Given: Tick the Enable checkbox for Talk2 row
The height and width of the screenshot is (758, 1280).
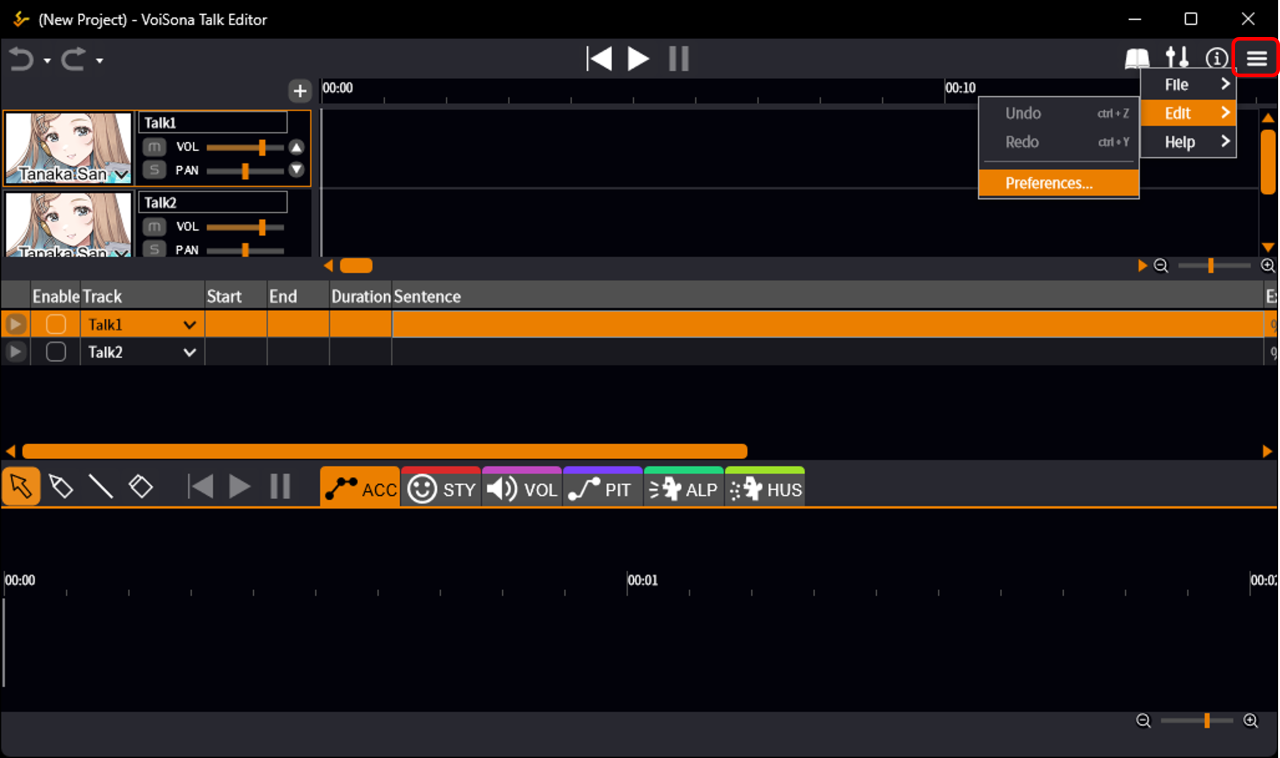Looking at the screenshot, I should coord(56,352).
